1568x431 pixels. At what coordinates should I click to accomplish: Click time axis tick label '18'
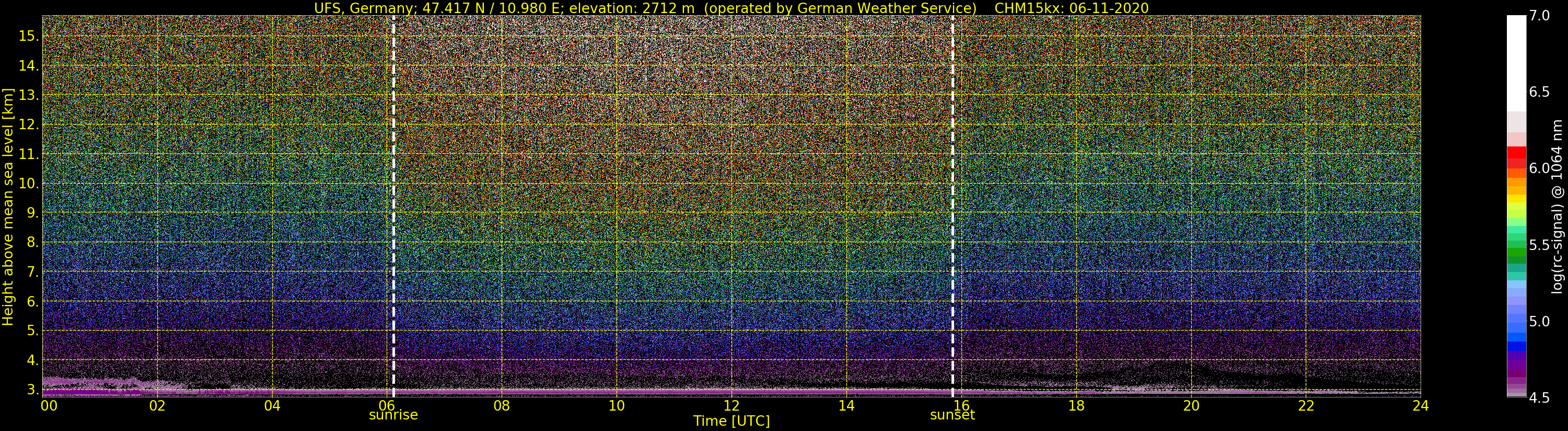pos(1076,405)
